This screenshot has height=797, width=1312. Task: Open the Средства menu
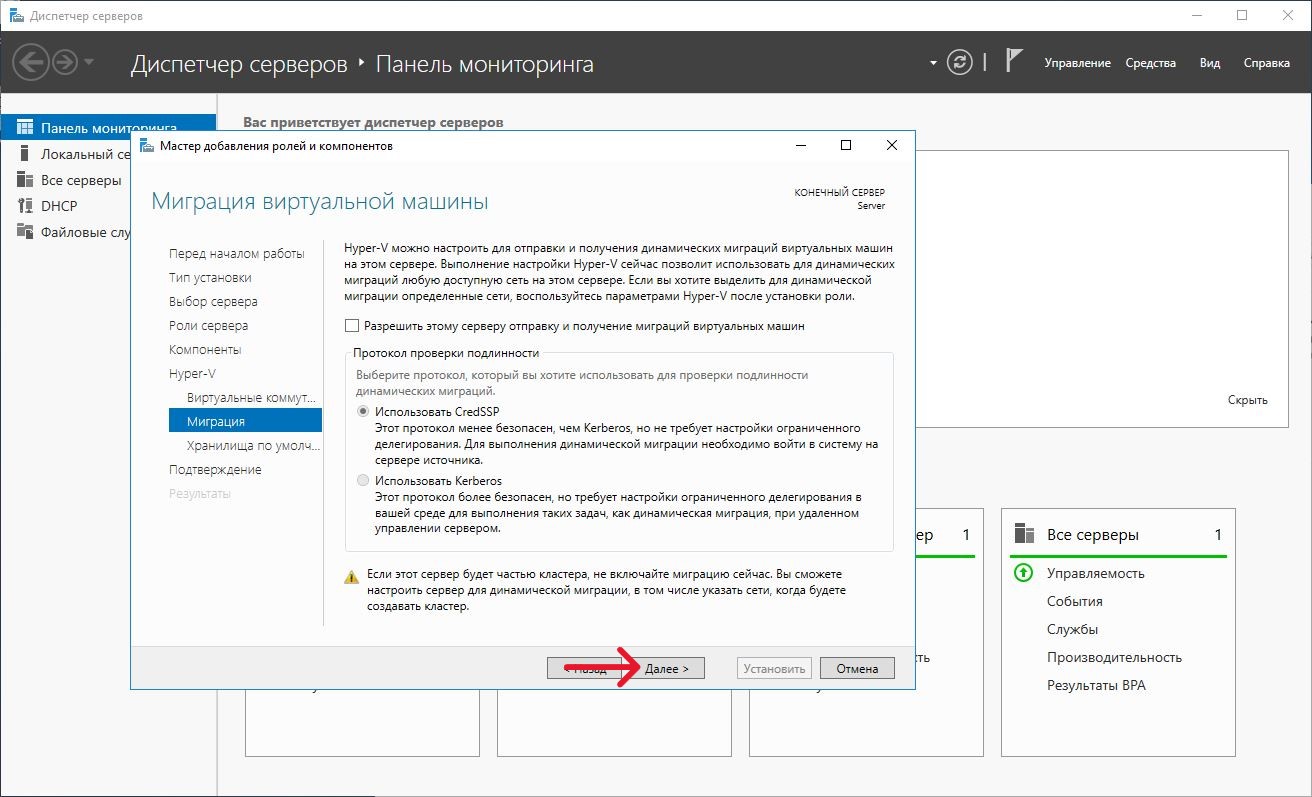[1150, 63]
